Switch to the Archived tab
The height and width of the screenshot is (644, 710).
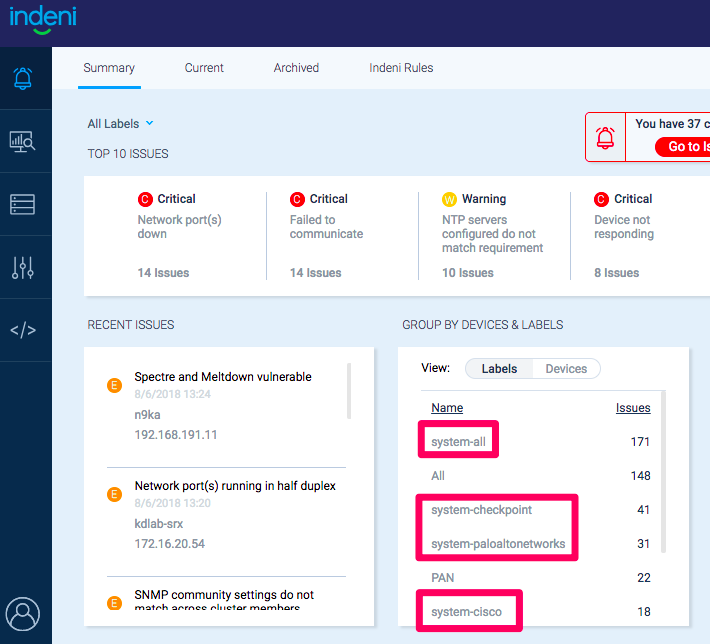tap(296, 68)
